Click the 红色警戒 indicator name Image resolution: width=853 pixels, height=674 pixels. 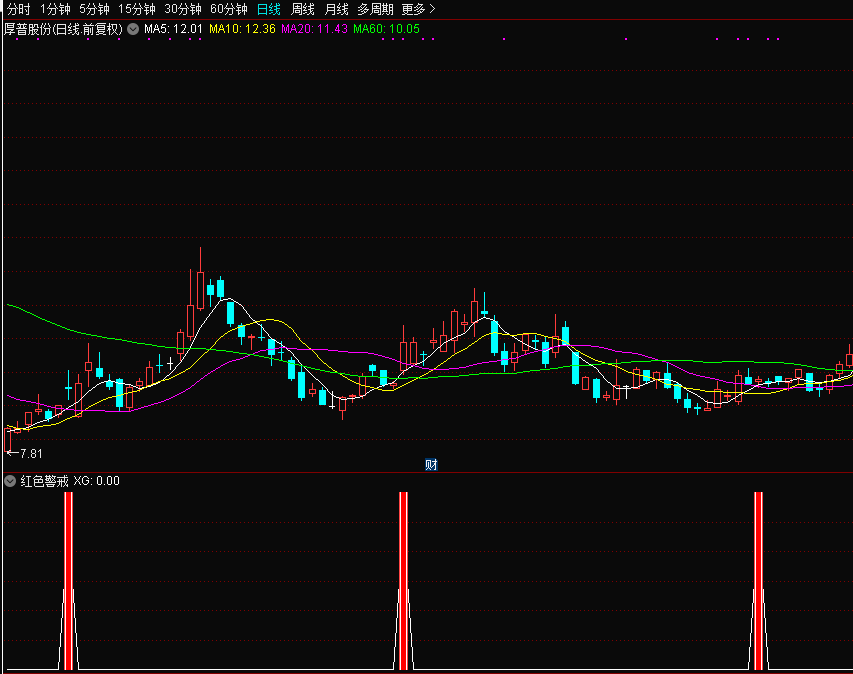[x=45, y=481]
